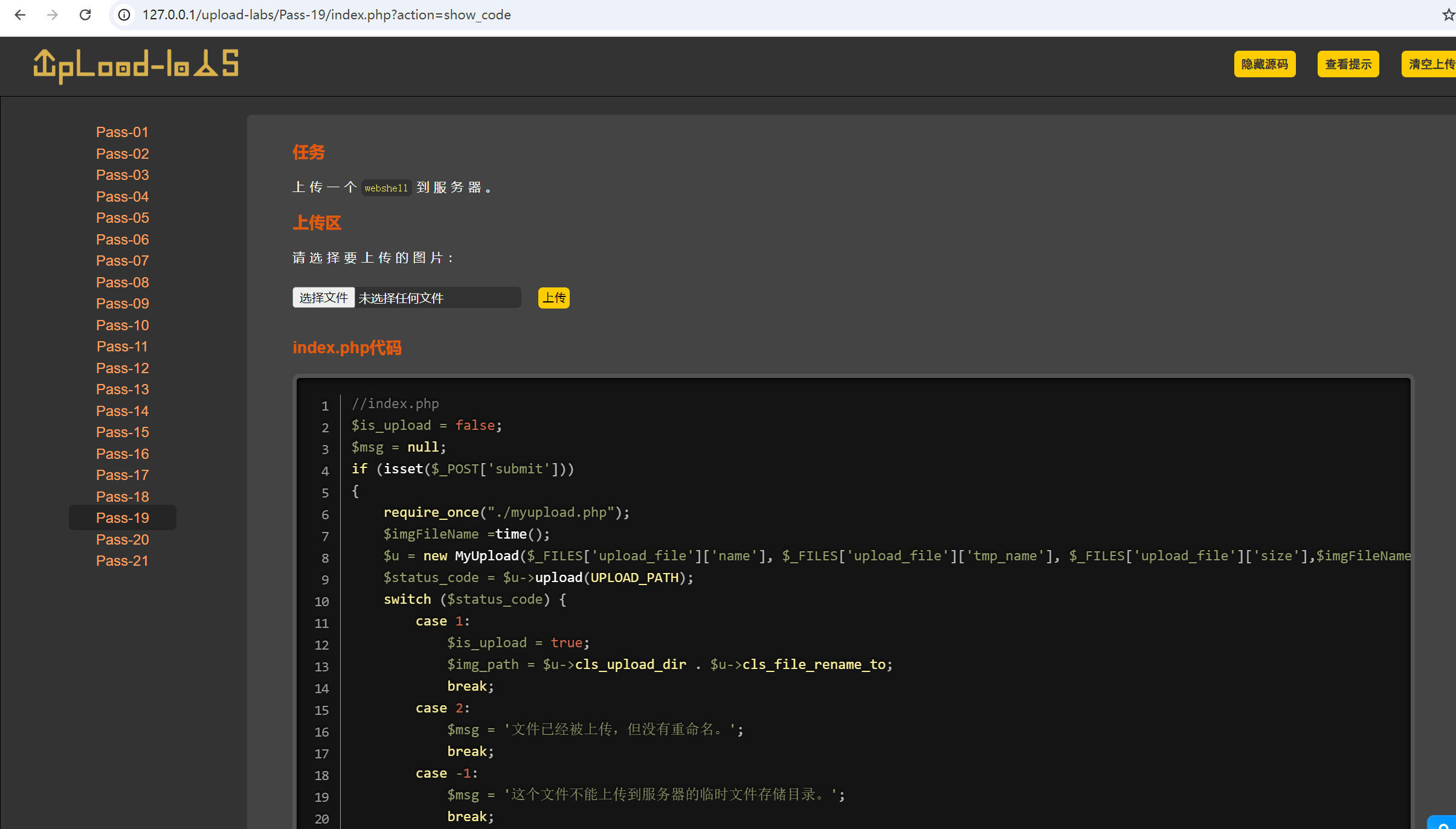Click the 清空上传 button
The image size is (1456, 829).
click(1431, 64)
